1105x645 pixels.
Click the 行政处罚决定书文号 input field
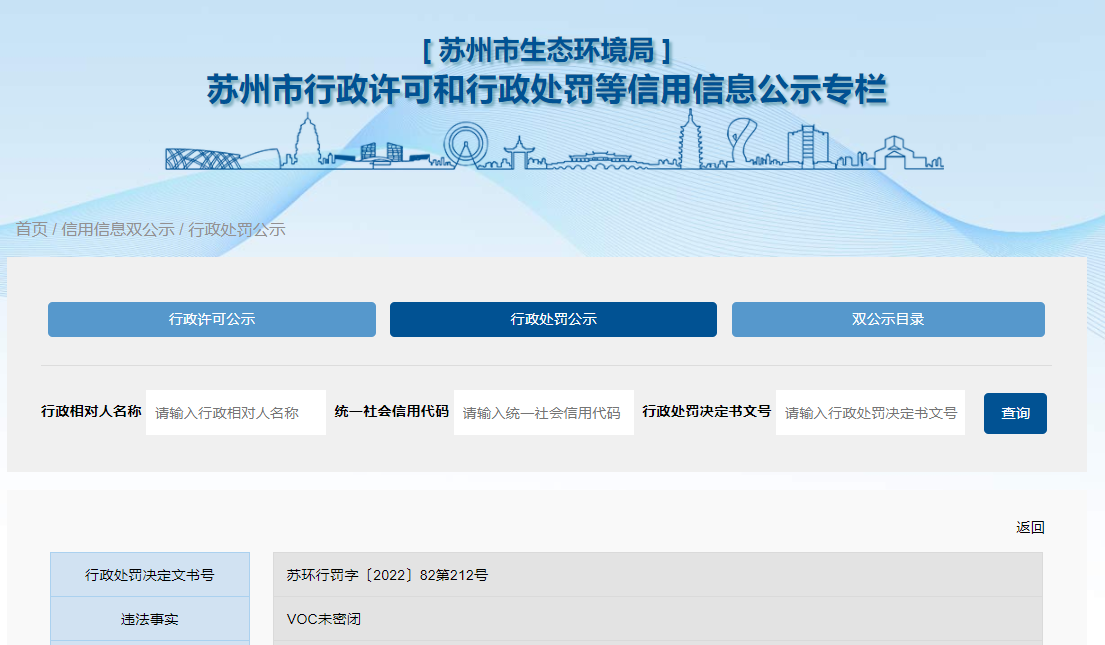(x=870, y=412)
